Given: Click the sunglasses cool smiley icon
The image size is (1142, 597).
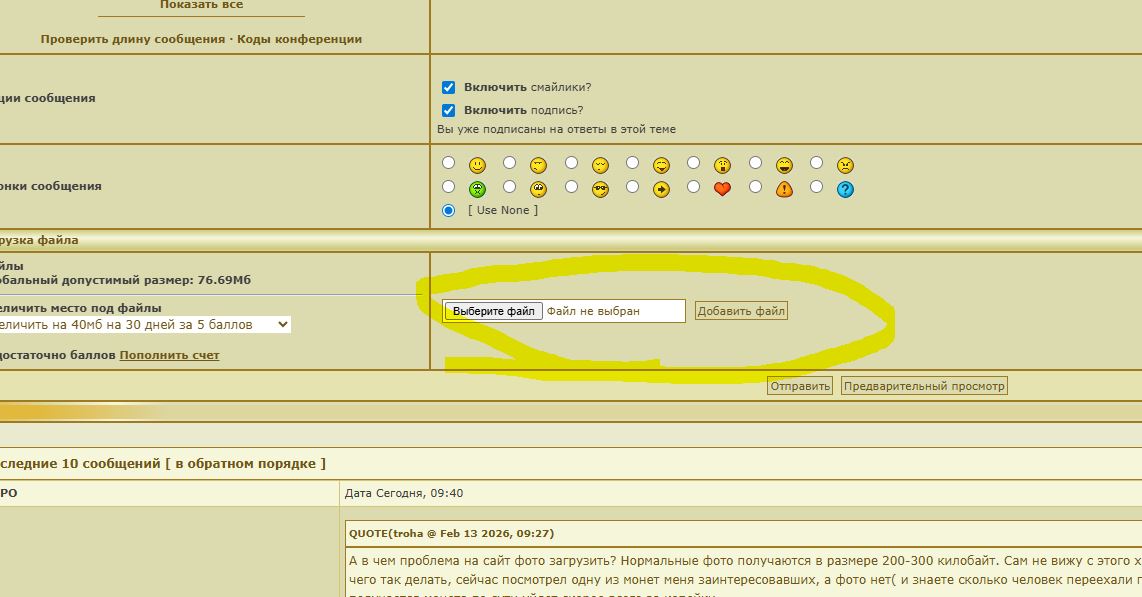Looking at the screenshot, I should [x=600, y=189].
